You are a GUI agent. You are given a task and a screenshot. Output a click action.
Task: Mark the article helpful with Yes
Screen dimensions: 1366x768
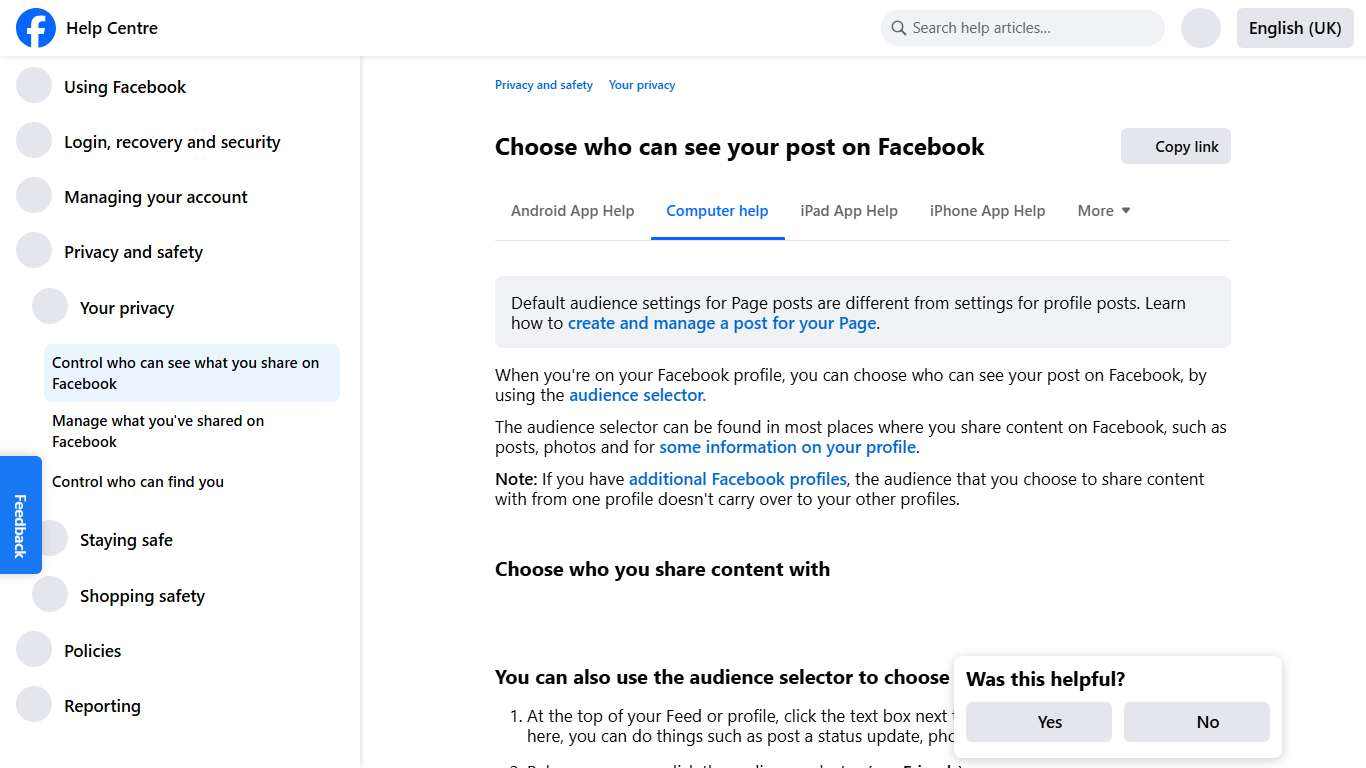coord(1038,721)
